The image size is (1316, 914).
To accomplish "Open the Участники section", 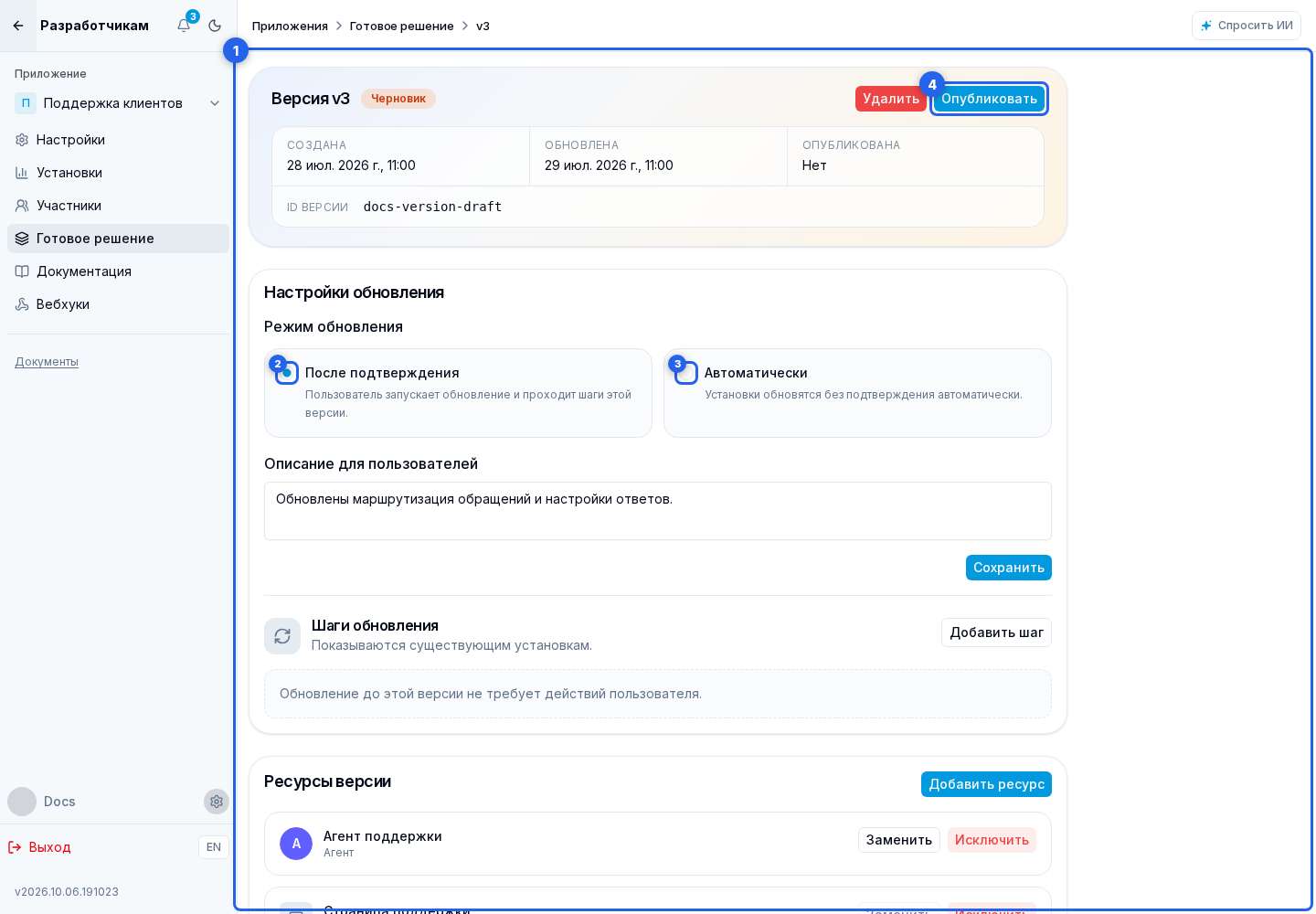I will coord(119,206).
